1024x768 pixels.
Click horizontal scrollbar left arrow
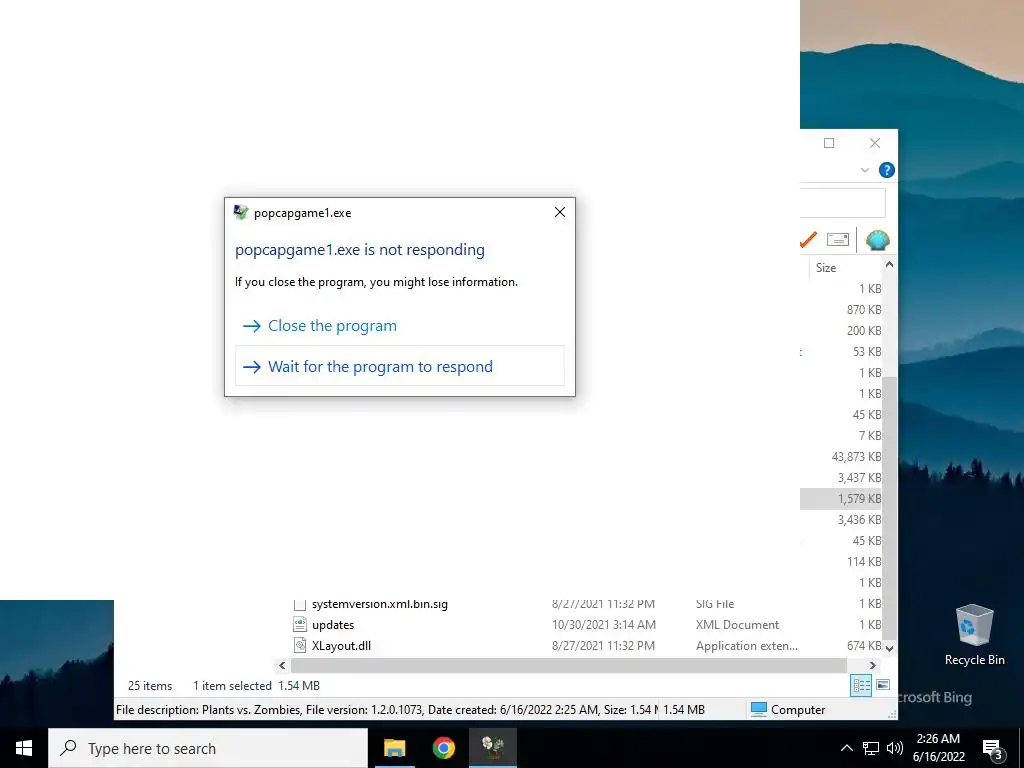click(282, 665)
